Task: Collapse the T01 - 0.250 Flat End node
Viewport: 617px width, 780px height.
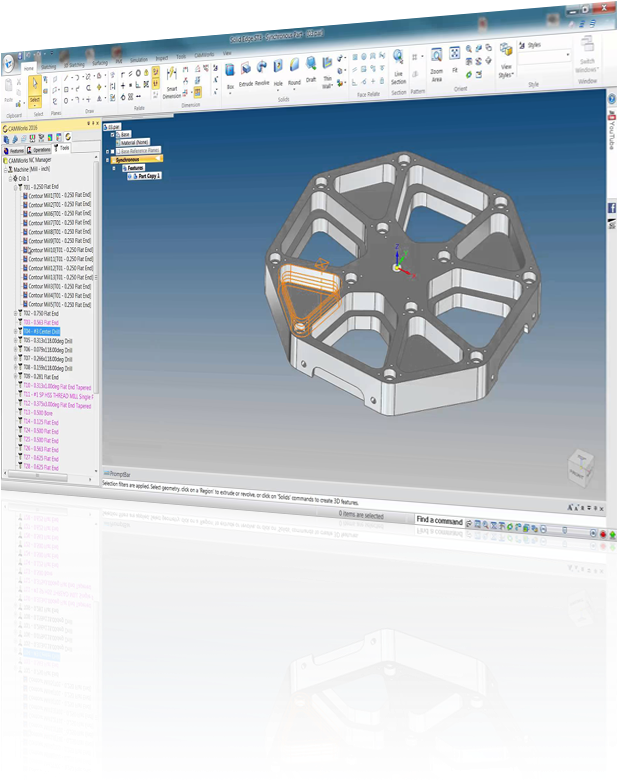Action: (x=15, y=188)
